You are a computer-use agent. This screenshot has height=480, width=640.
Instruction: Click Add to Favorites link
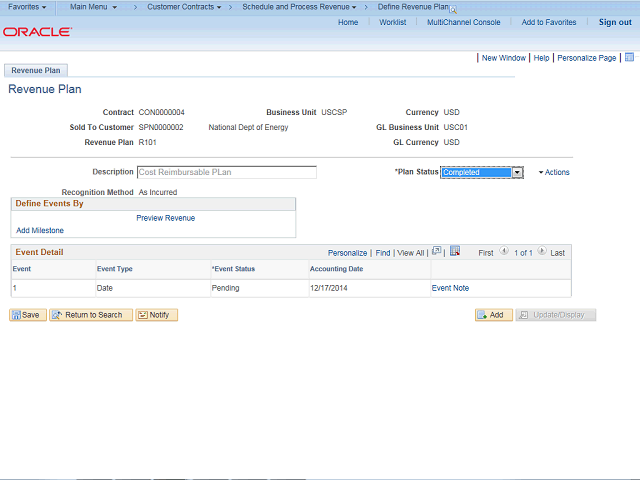(x=549, y=22)
